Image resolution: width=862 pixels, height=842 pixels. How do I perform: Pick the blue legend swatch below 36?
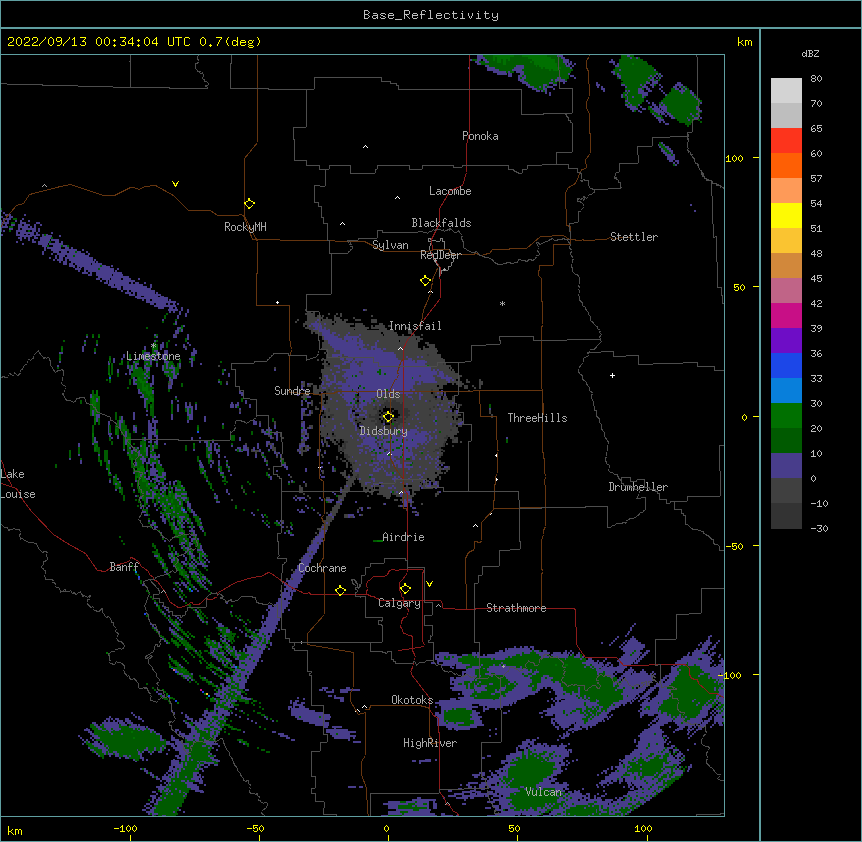tap(786, 365)
